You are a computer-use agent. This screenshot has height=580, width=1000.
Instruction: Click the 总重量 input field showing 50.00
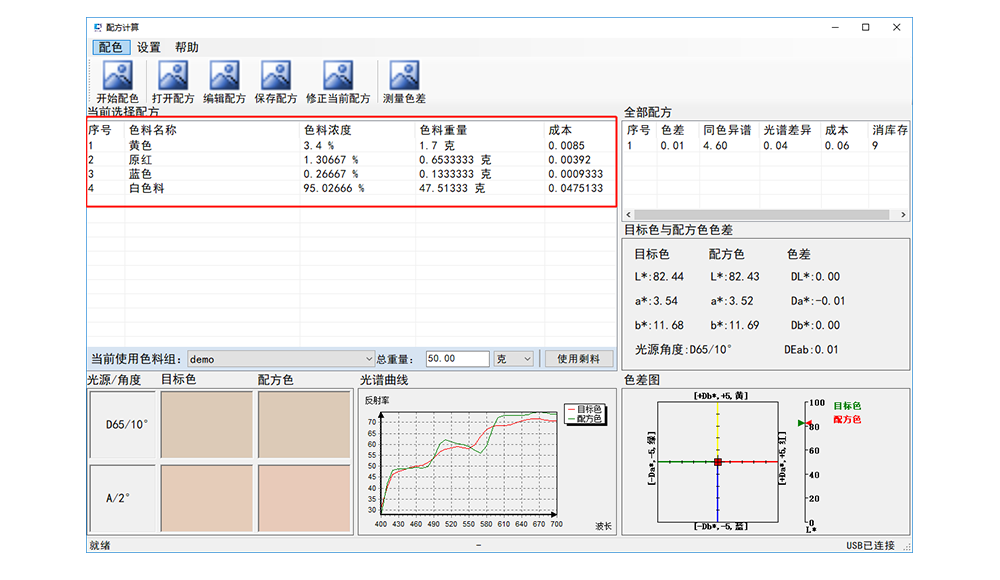[x=457, y=359]
